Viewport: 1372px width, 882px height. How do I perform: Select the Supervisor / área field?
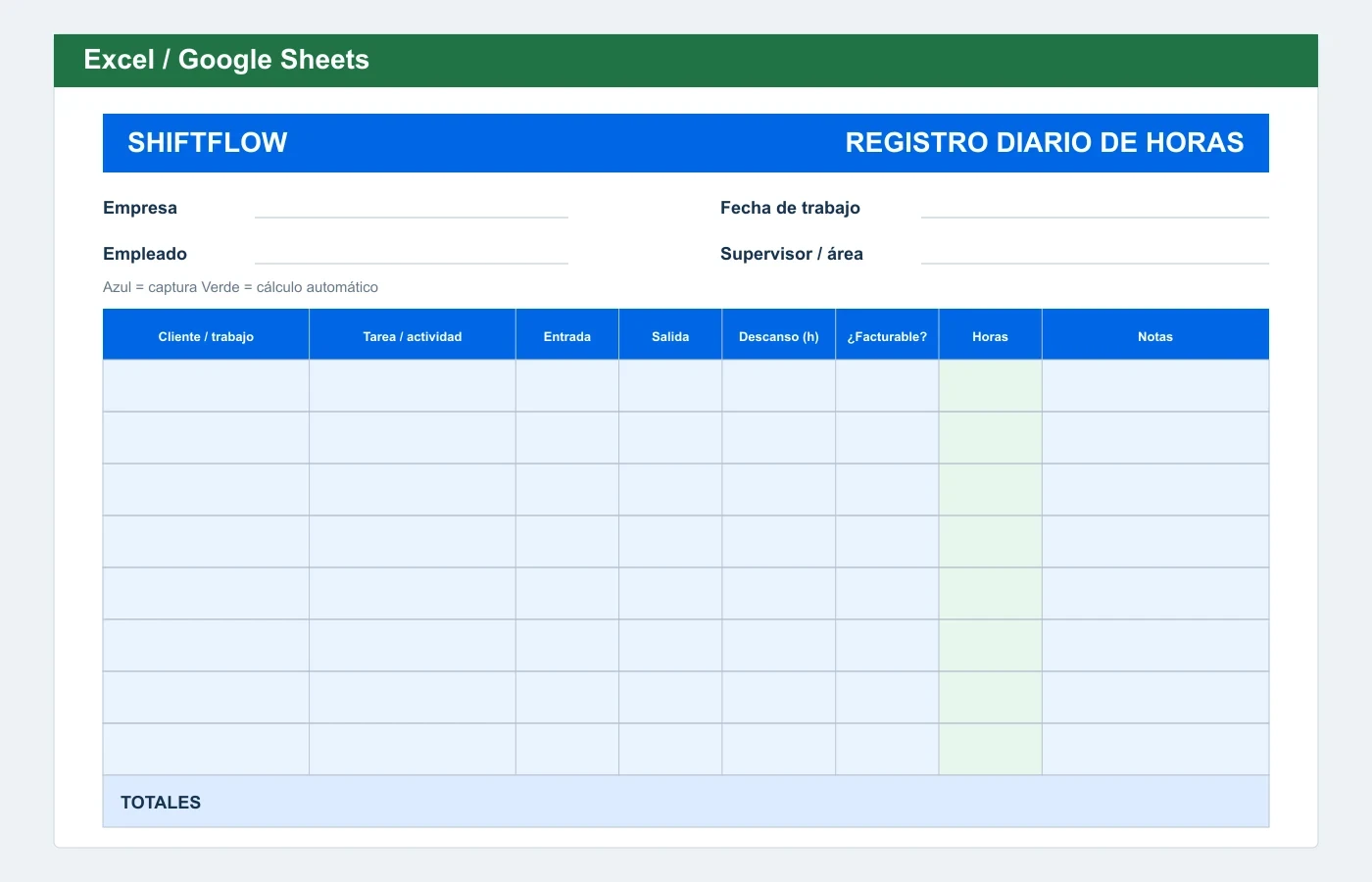pyautogui.click(x=1095, y=254)
